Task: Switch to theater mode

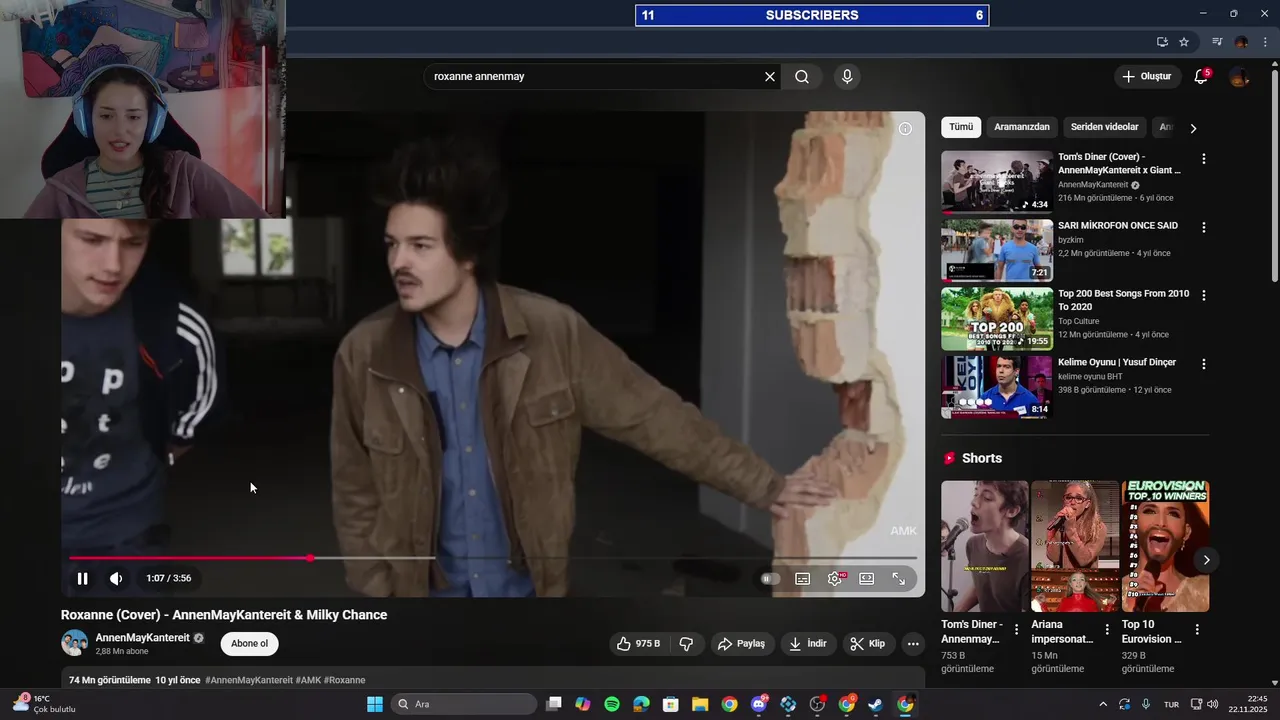Action: pyautogui.click(x=867, y=578)
